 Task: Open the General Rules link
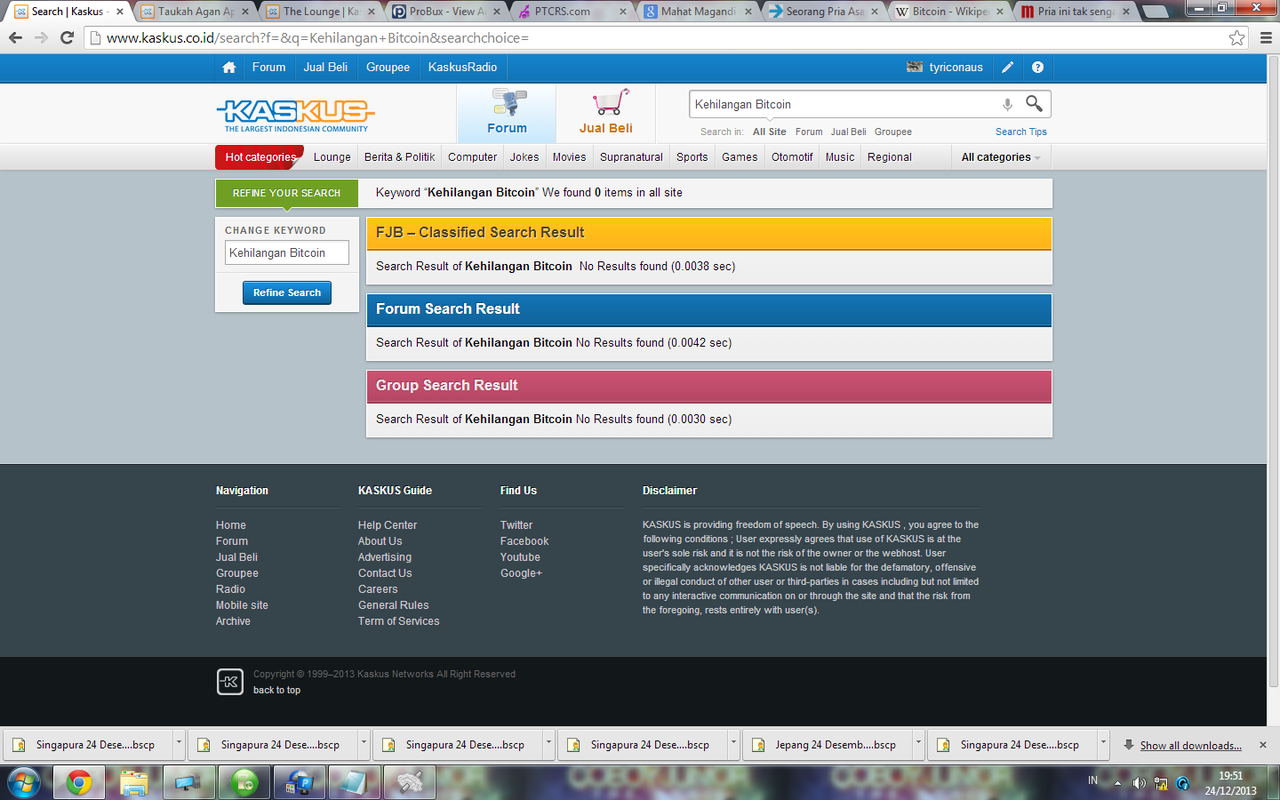[393, 605]
